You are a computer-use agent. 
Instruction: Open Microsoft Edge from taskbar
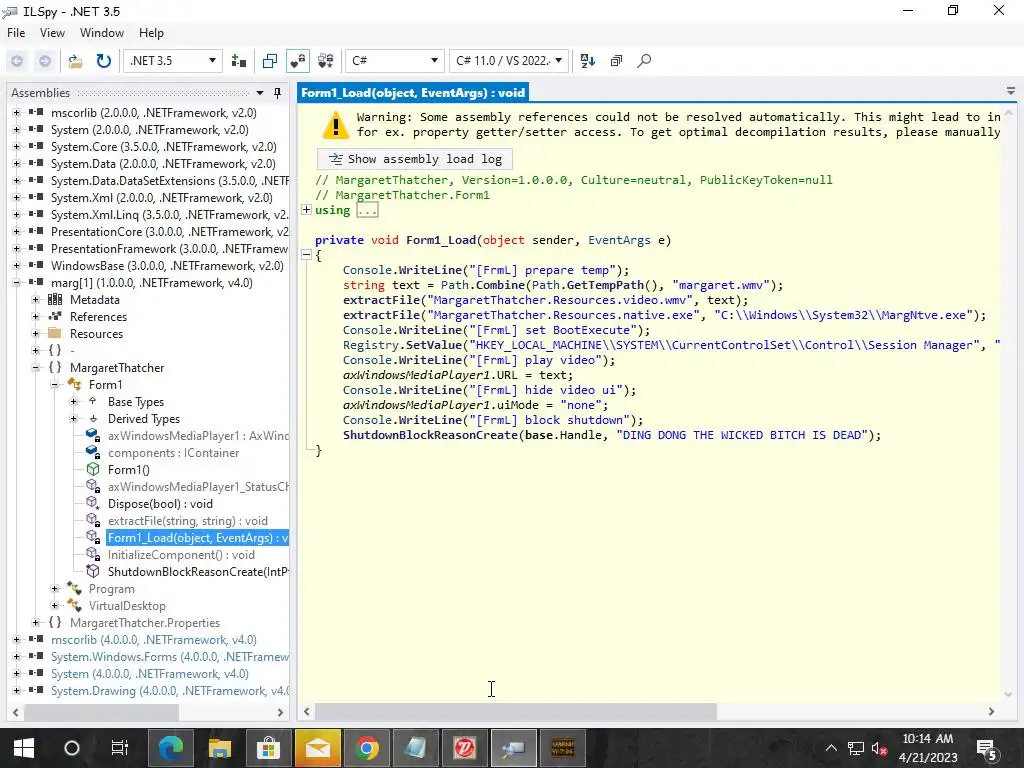pyautogui.click(x=171, y=748)
